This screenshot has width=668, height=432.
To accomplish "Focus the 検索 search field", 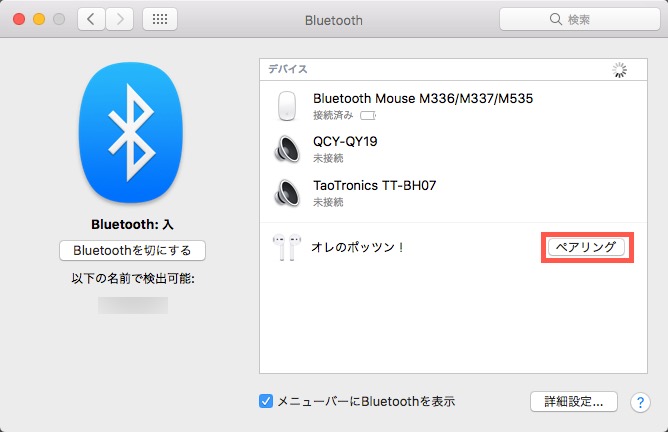I will [x=579, y=19].
